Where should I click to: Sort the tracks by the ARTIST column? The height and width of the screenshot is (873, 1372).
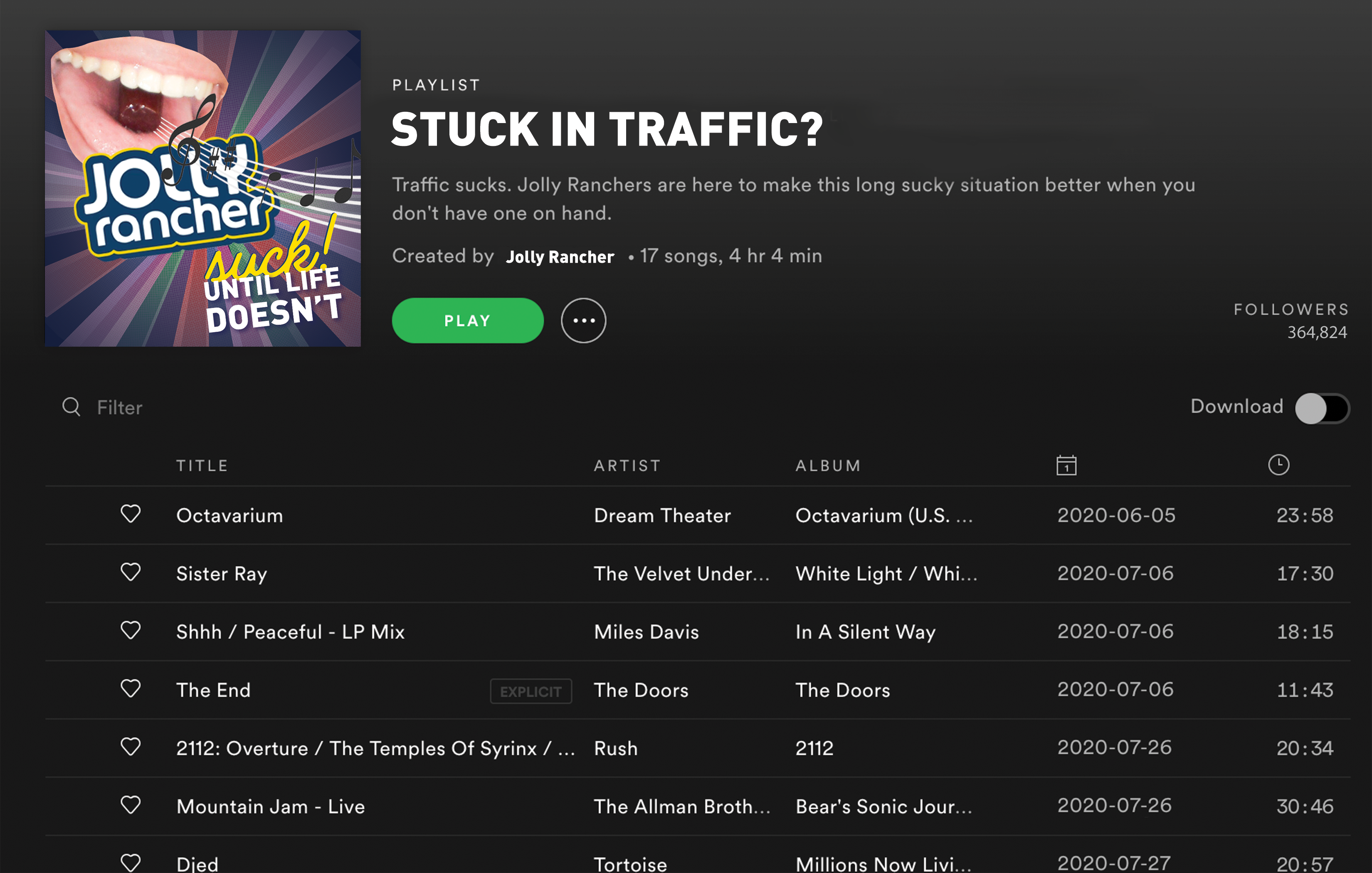[627, 466]
